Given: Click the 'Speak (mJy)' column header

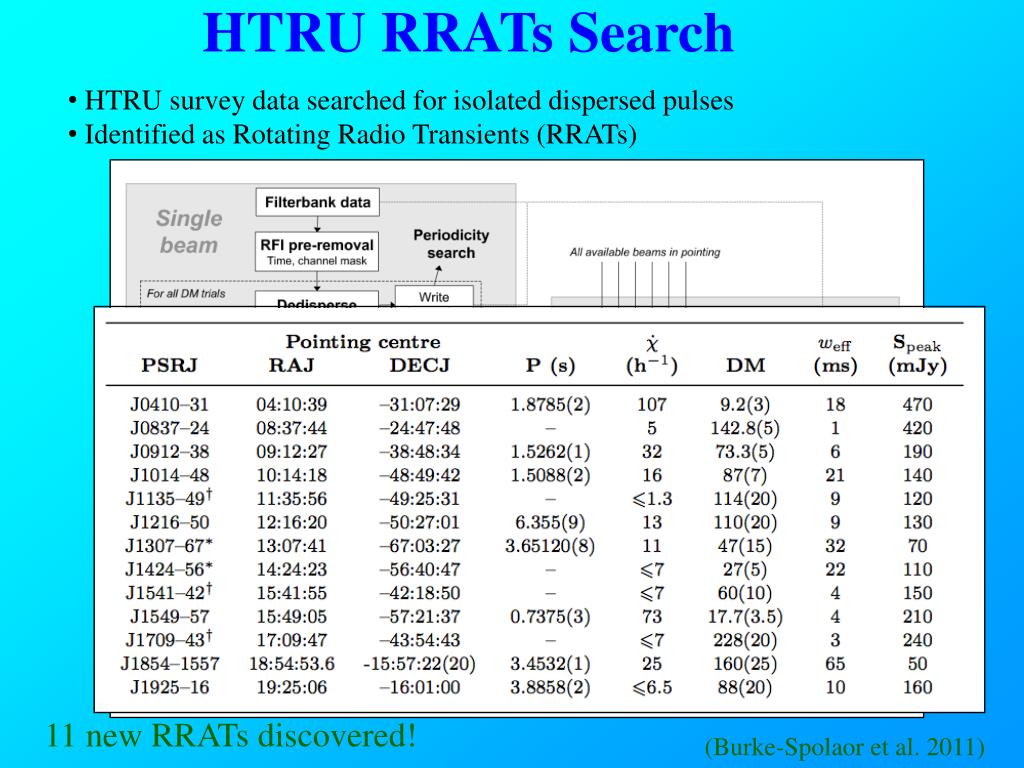Looking at the screenshot, I should tap(918, 355).
